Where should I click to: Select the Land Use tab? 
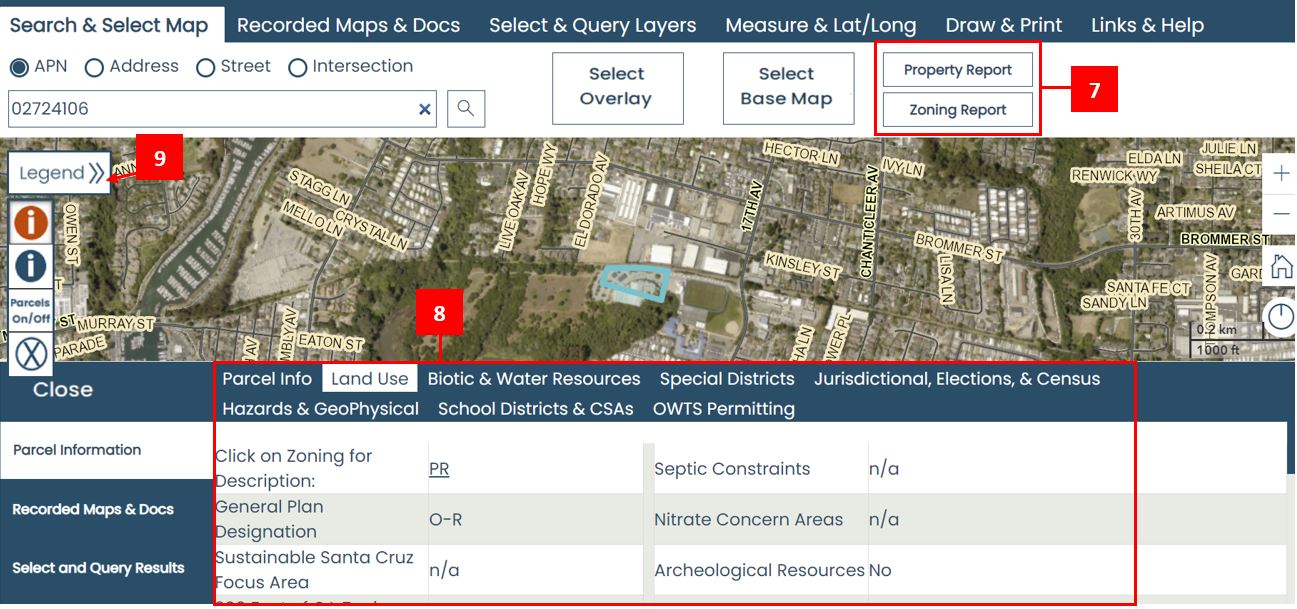[370, 379]
